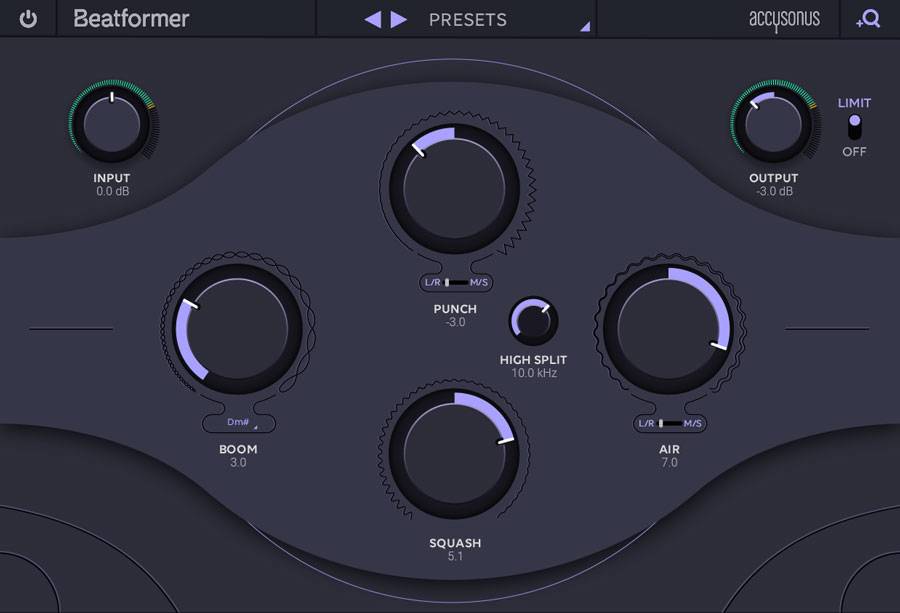
Task: Click the Air value 7.0
Action: (x=669, y=463)
